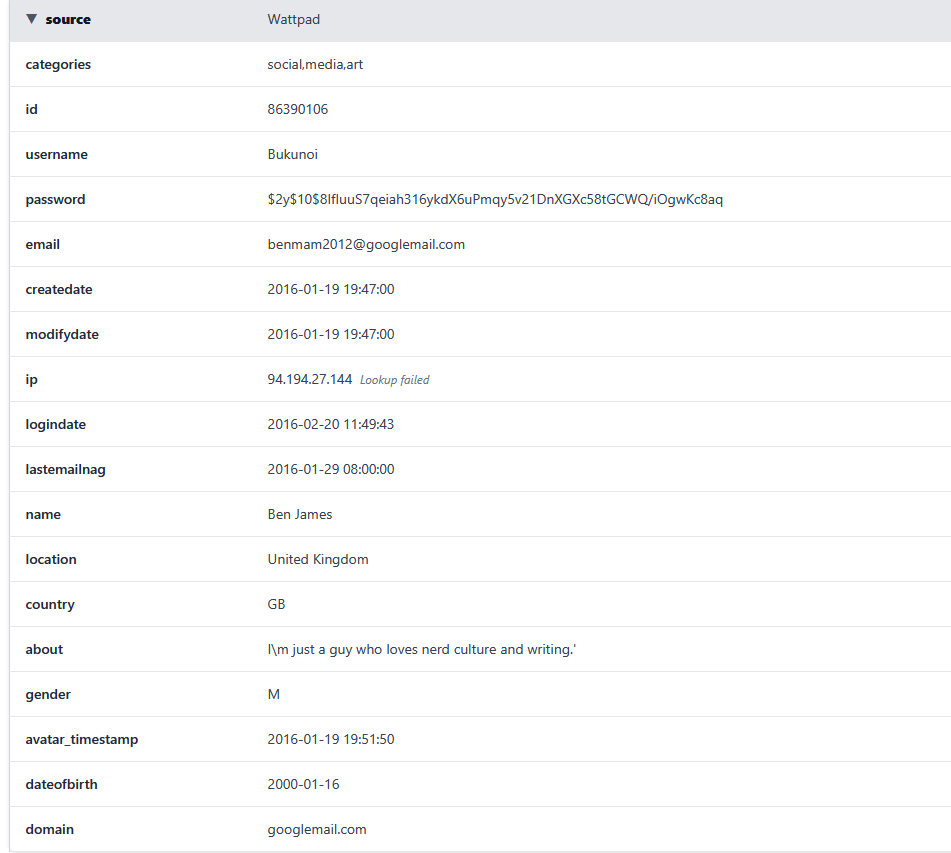Select the id value 86390106
This screenshot has height=853, width=951.
297,109
